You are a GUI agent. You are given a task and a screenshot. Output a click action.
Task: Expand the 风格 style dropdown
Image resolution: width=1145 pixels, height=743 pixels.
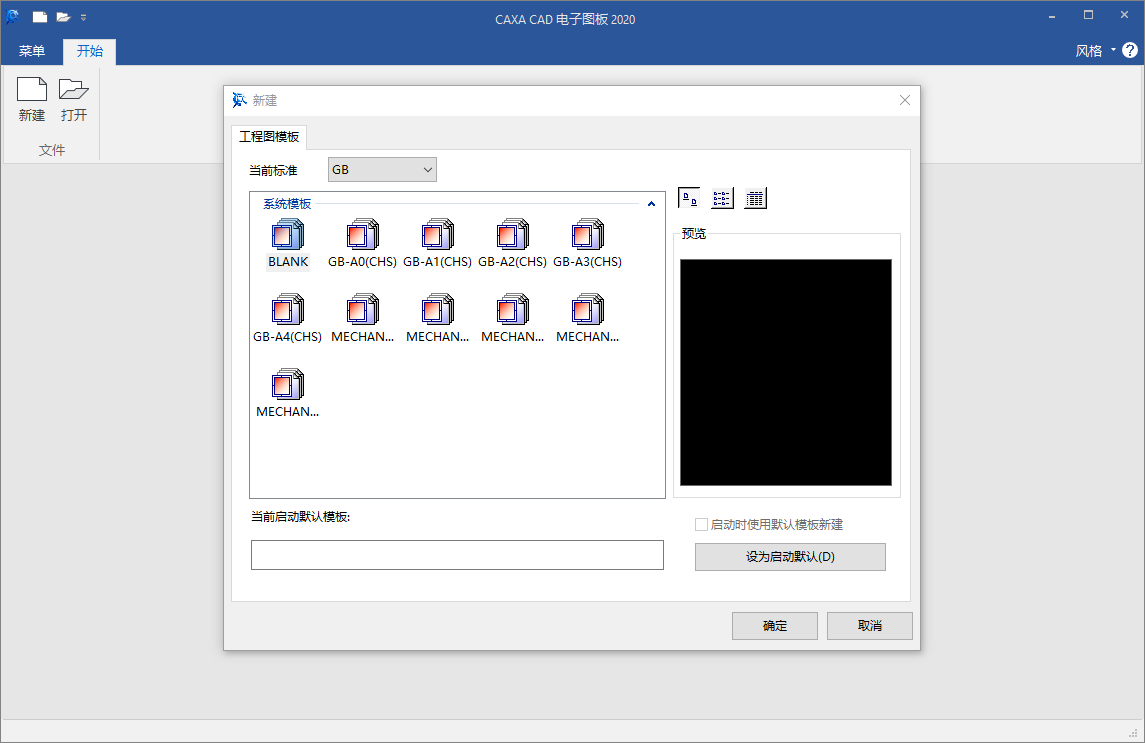pos(1093,51)
